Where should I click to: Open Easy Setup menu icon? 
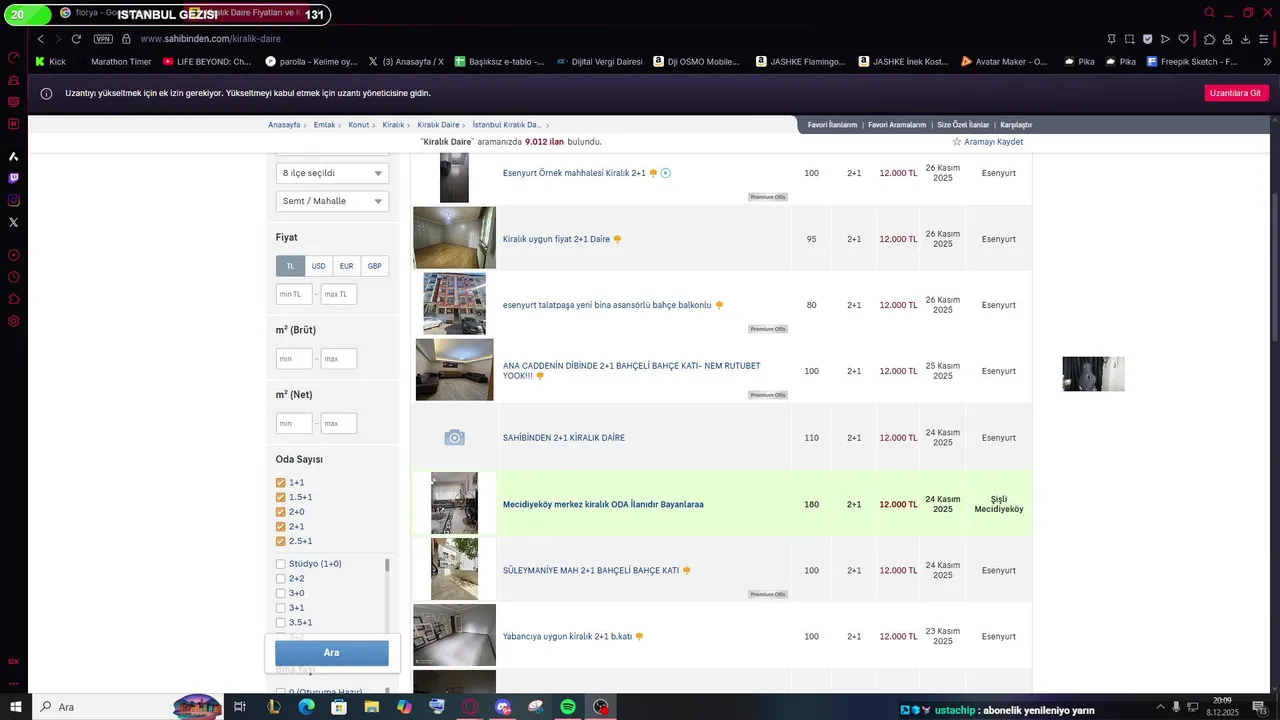coord(1264,39)
